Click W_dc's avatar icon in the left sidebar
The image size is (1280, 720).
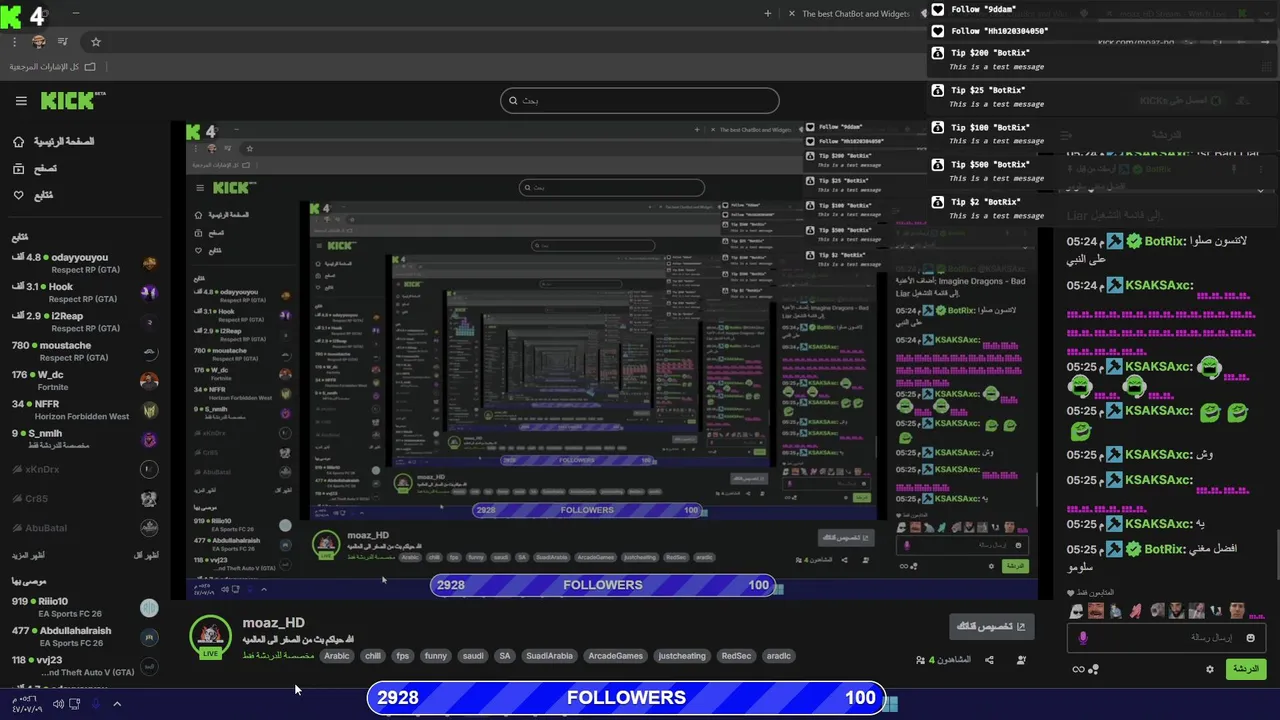pos(149,381)
